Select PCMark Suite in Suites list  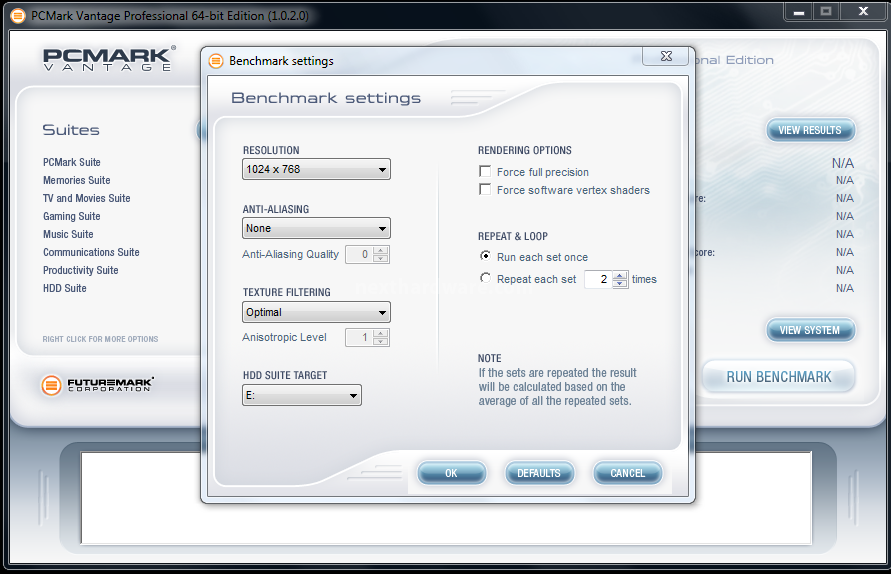[x=72, y=163]
